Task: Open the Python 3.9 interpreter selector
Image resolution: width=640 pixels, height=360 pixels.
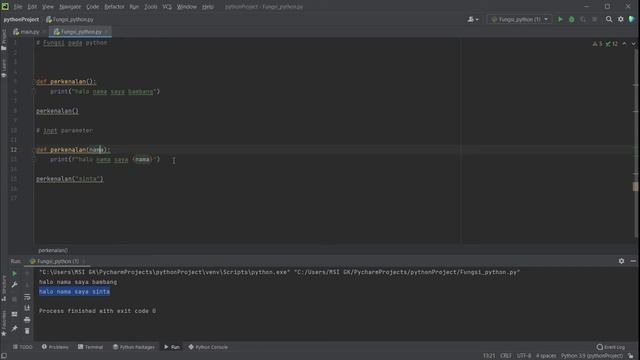Action: (x=592, y=356)
